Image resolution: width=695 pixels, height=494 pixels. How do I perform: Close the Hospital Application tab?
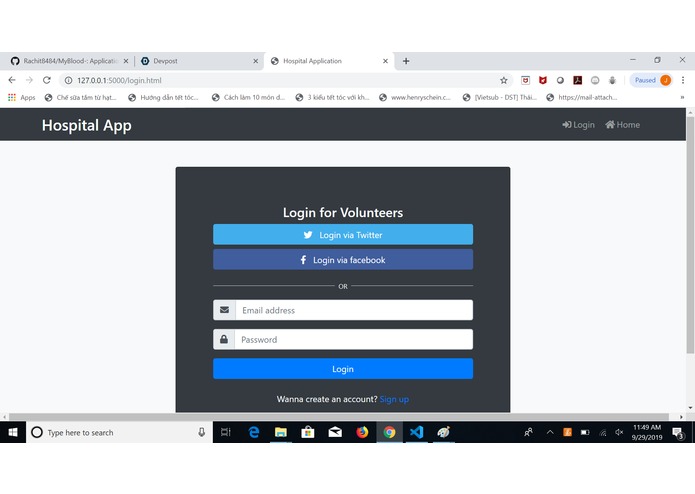click(x=385, y=61)
